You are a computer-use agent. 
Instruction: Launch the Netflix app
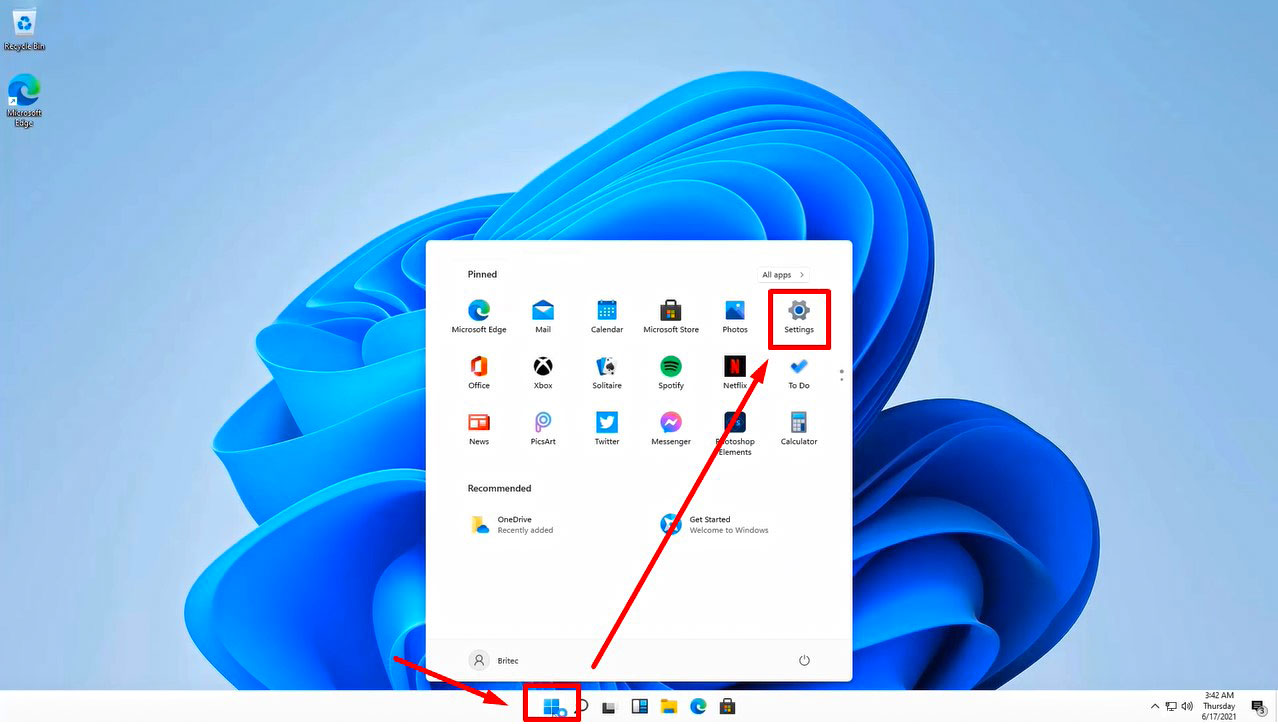tap(735, 373)
